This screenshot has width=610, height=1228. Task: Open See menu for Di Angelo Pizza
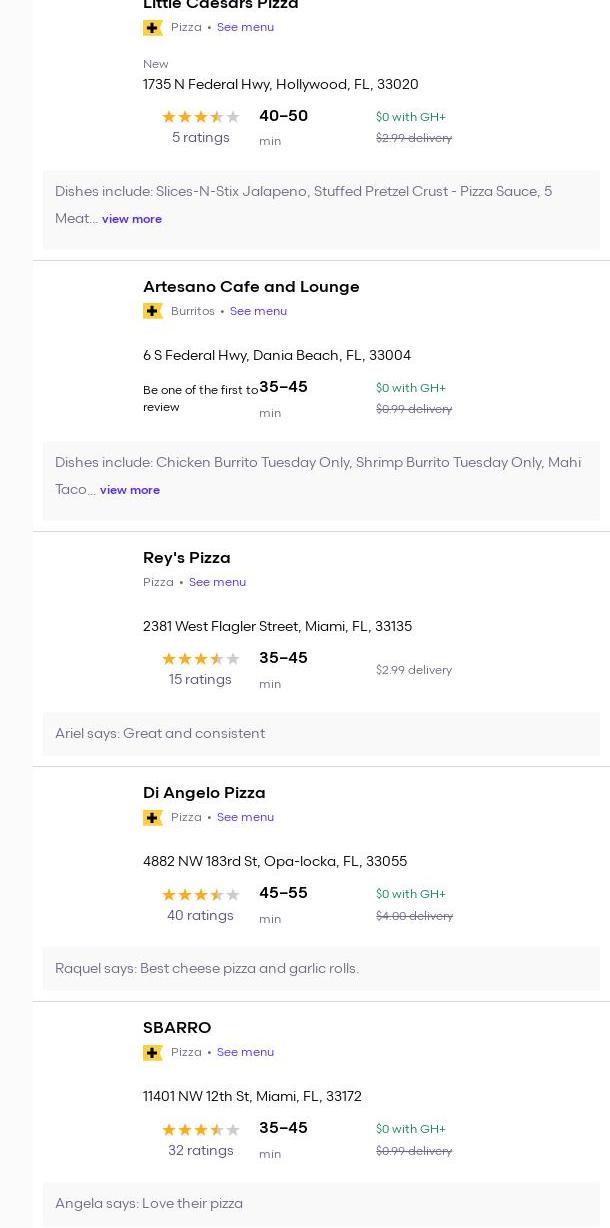pos(245,817)
